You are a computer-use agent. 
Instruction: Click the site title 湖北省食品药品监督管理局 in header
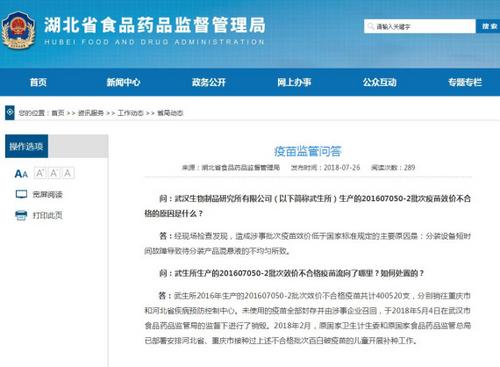(x=155, y=25)
